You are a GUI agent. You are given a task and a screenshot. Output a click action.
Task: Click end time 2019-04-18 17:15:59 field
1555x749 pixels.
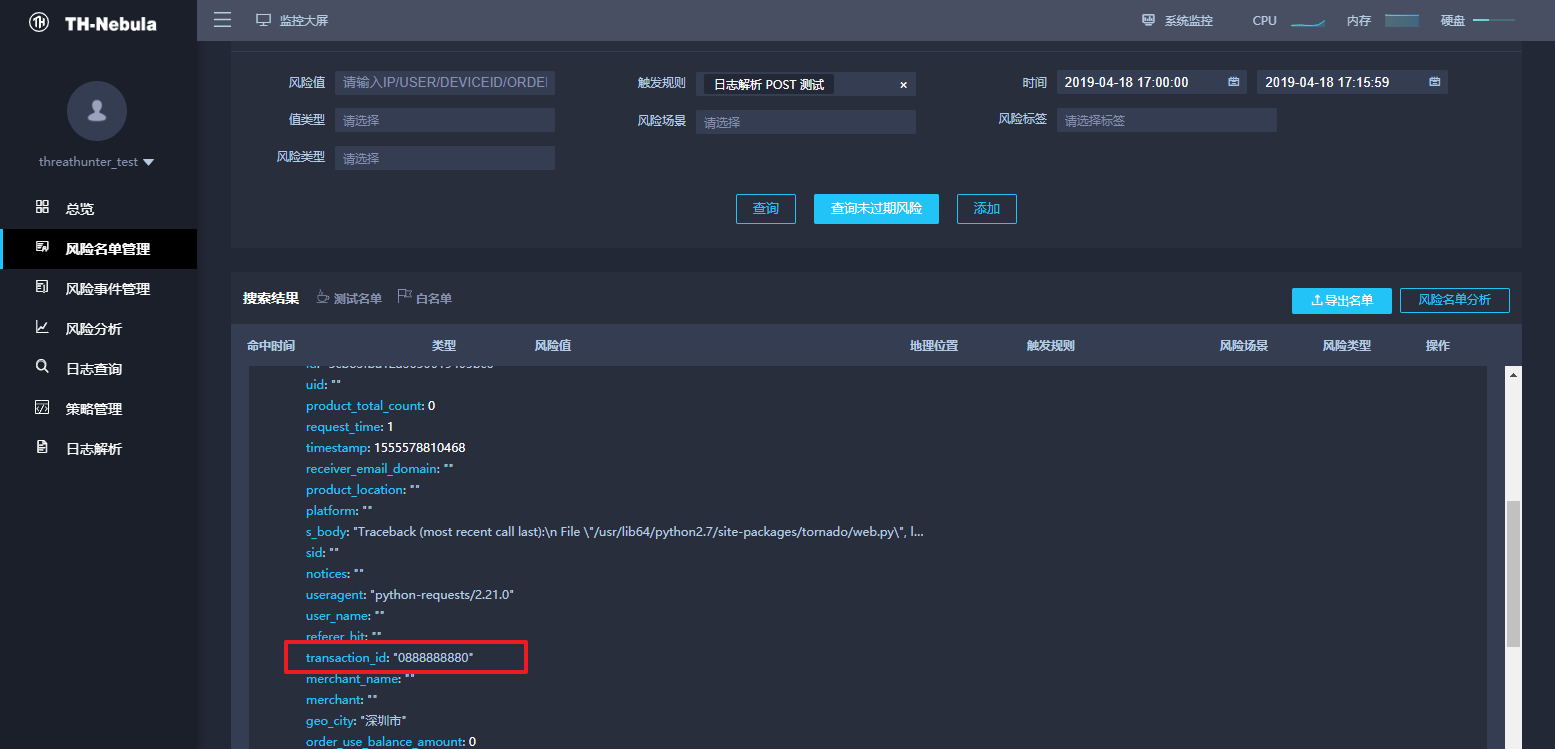point(1352,82)
